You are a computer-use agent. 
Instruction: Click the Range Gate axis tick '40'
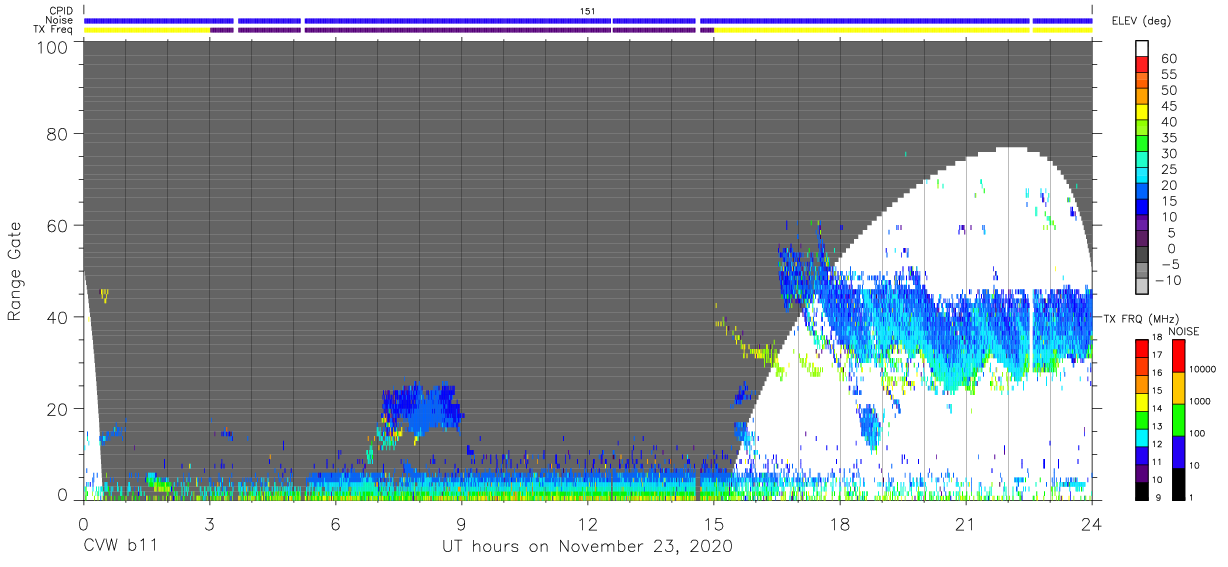[59, 317]
